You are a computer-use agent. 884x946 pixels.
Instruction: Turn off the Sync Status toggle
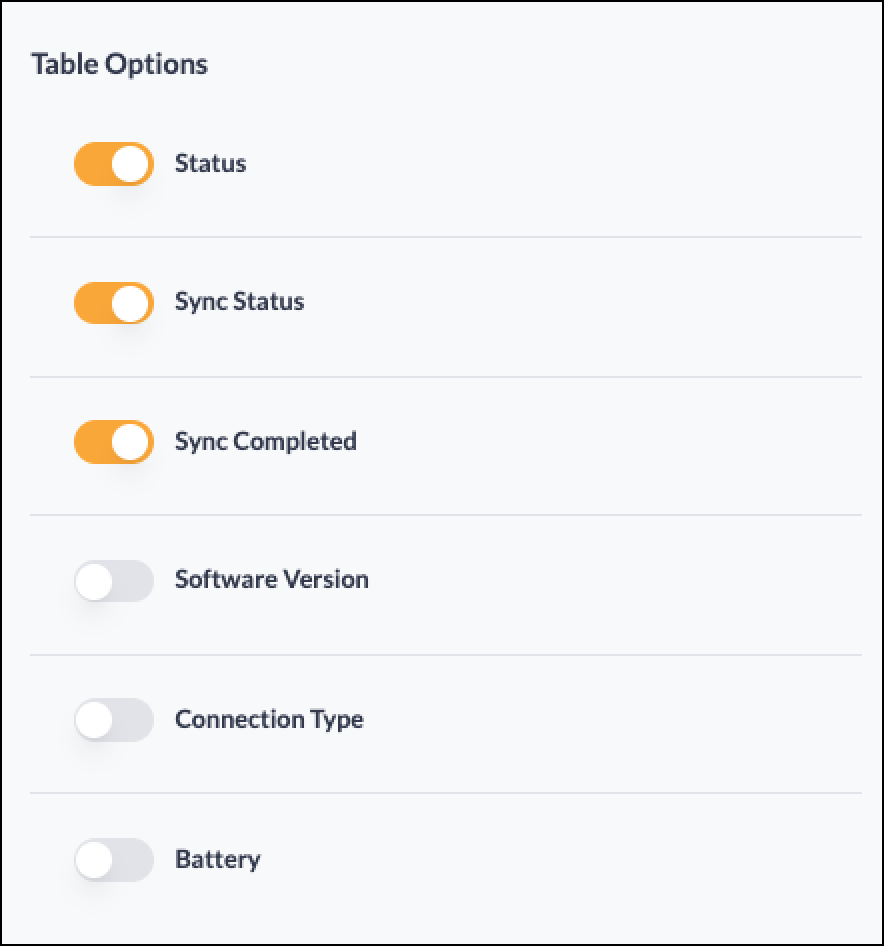click(114, 303)
